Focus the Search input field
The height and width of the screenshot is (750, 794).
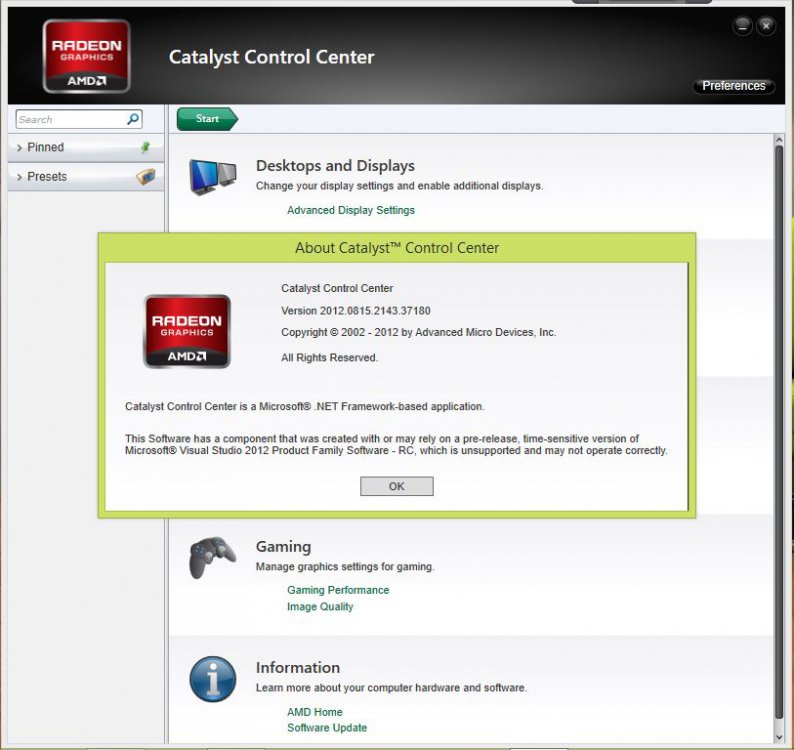(70, 119)
